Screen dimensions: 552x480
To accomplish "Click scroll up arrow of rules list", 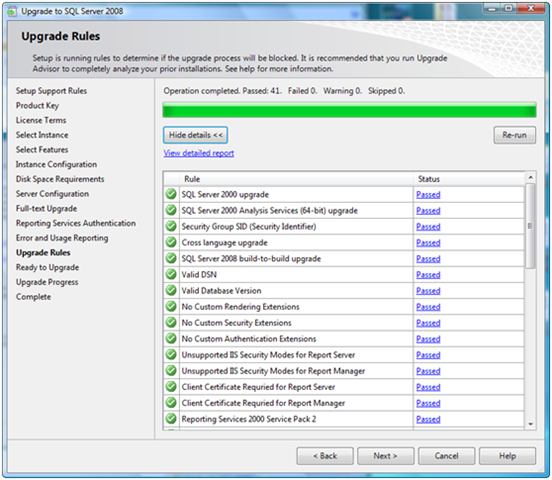I will (x=530, y=177).
